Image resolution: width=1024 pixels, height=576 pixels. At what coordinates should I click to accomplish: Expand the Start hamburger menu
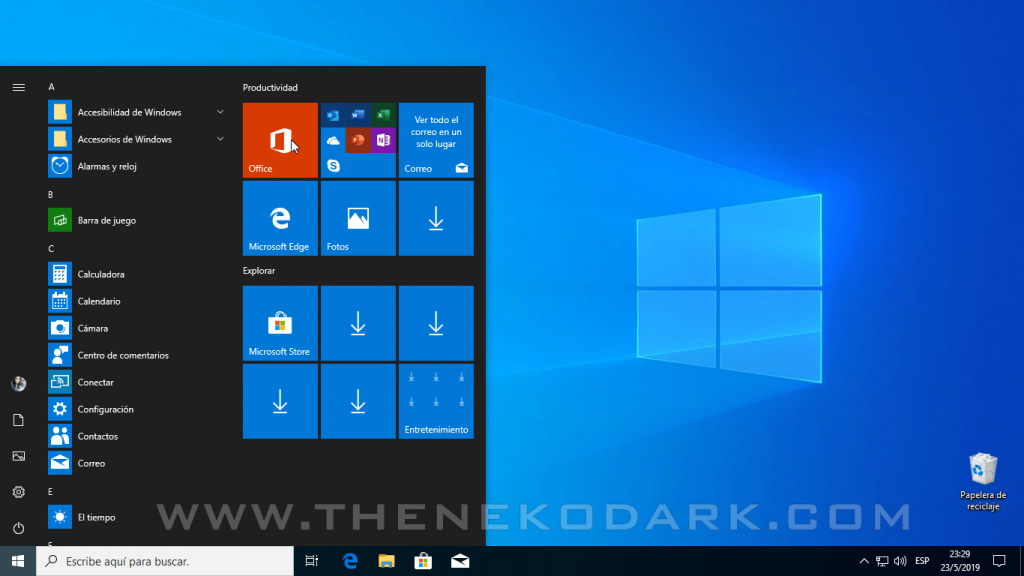tap(18, 88)
